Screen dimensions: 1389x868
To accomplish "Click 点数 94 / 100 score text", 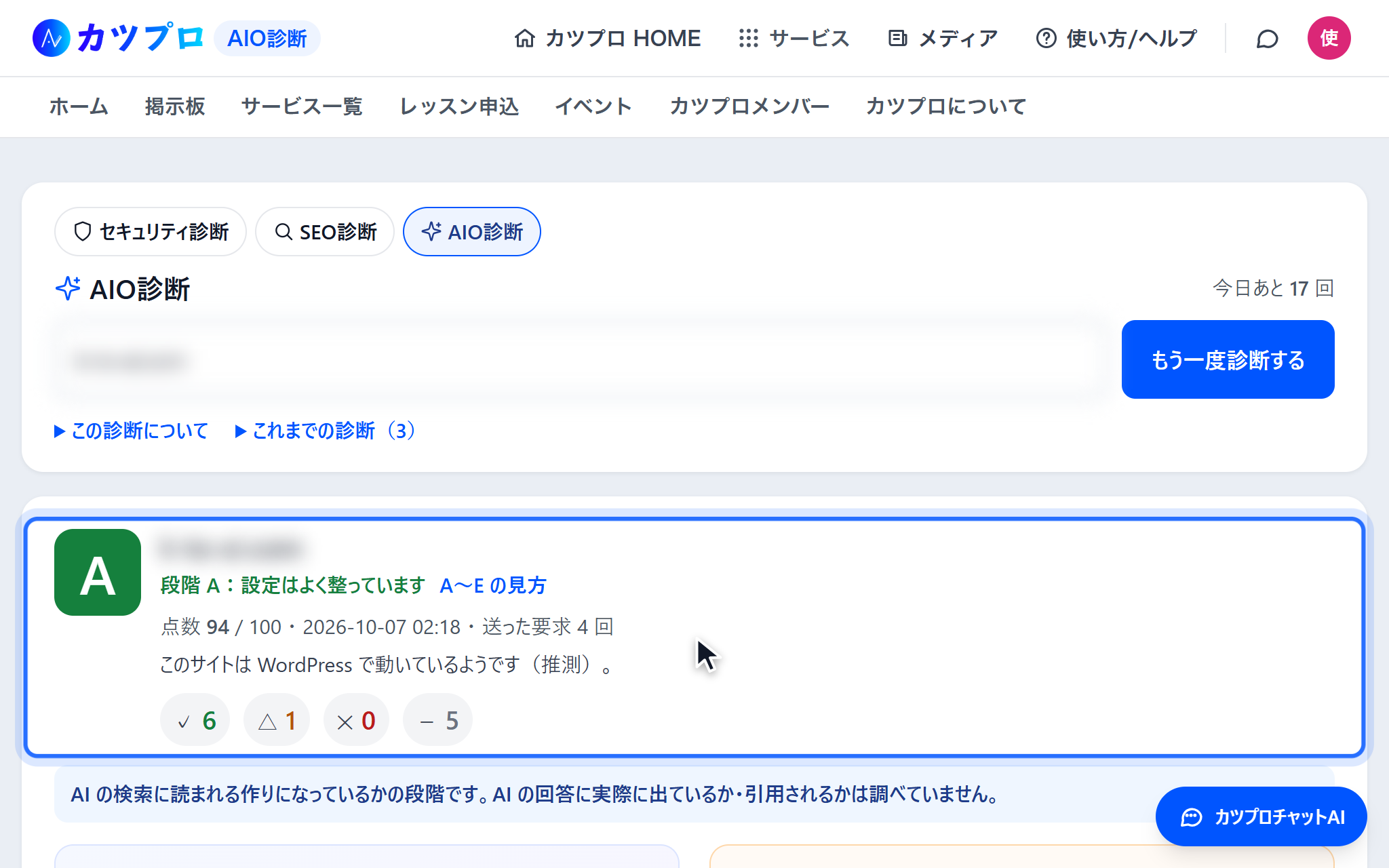I will [x=220, y=627].
